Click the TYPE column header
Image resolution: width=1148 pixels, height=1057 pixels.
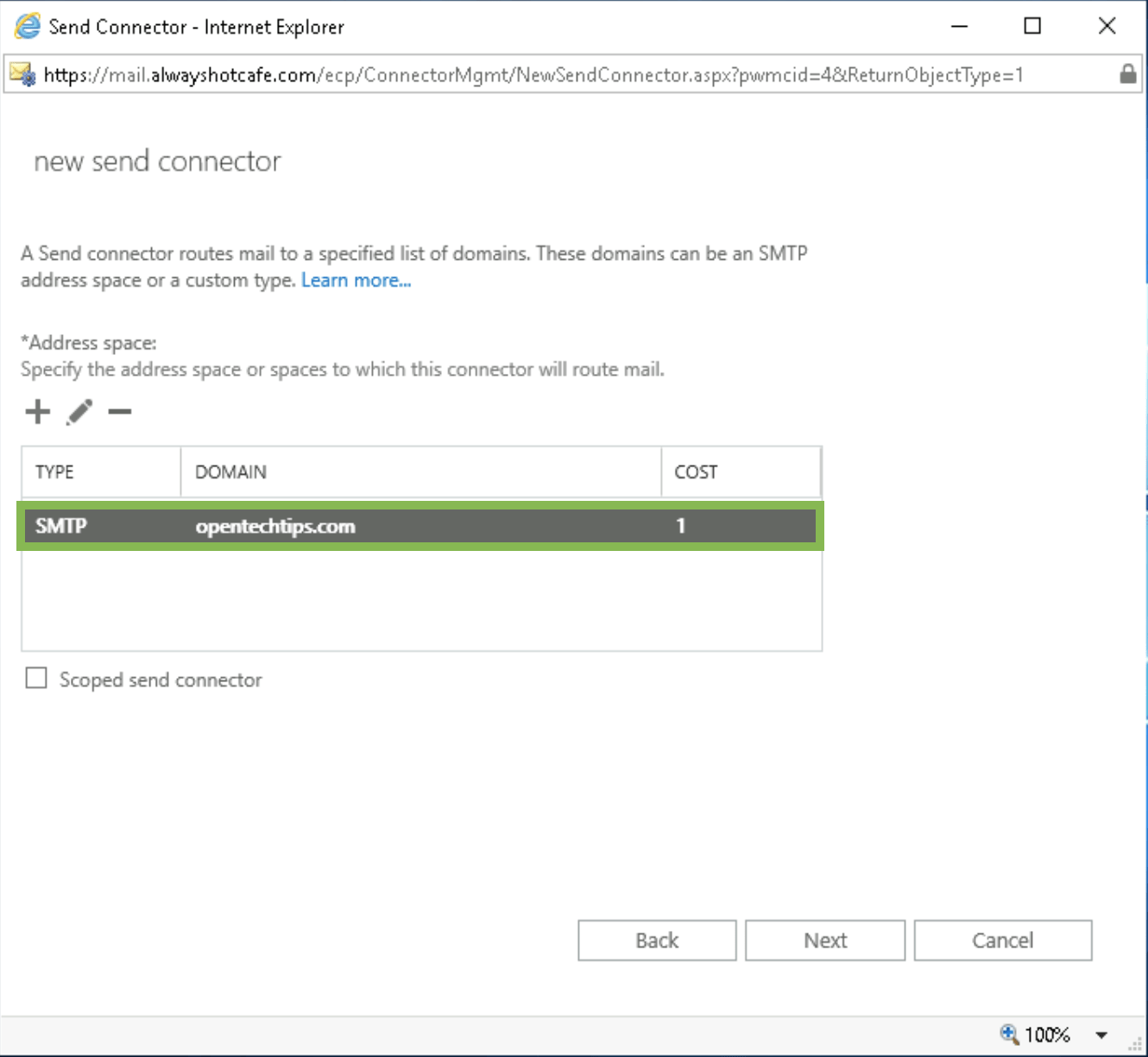[54, 472]
